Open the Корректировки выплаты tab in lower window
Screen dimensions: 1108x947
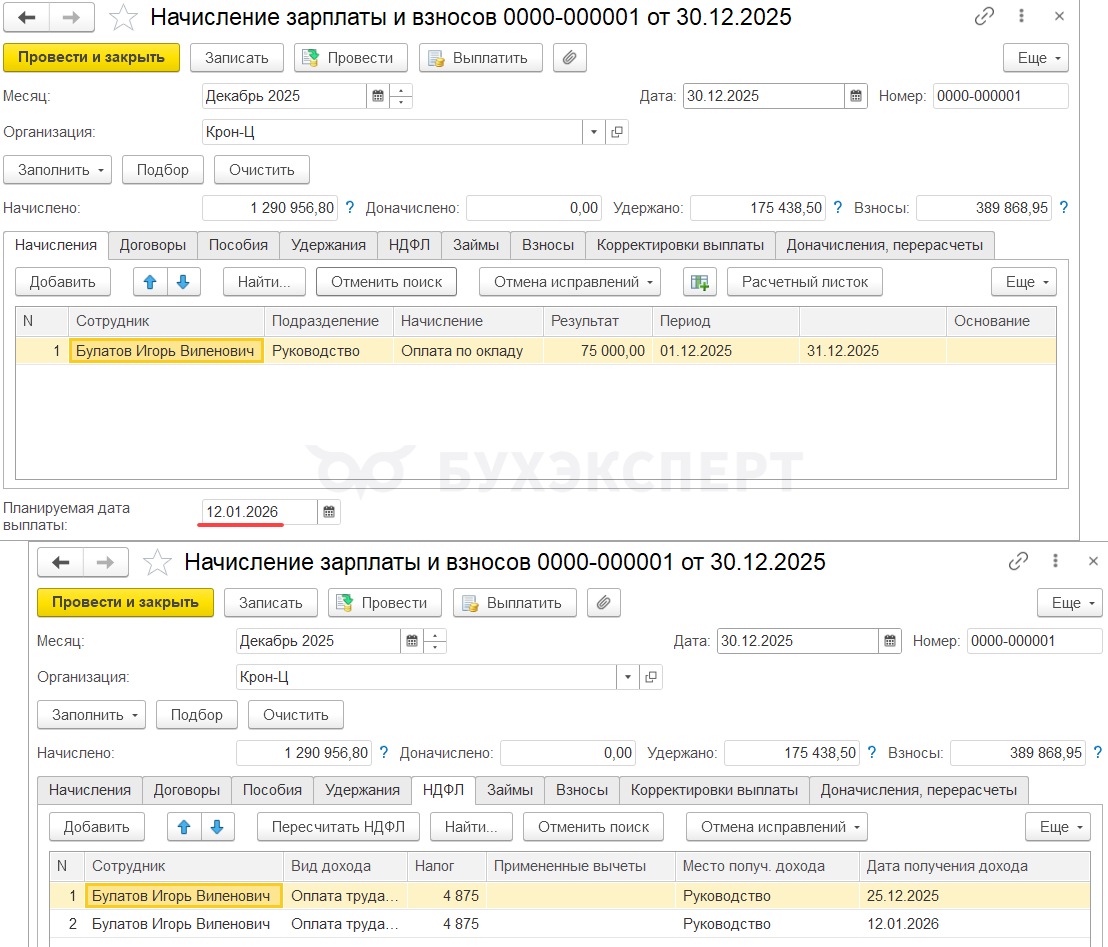tap(714, 790)
